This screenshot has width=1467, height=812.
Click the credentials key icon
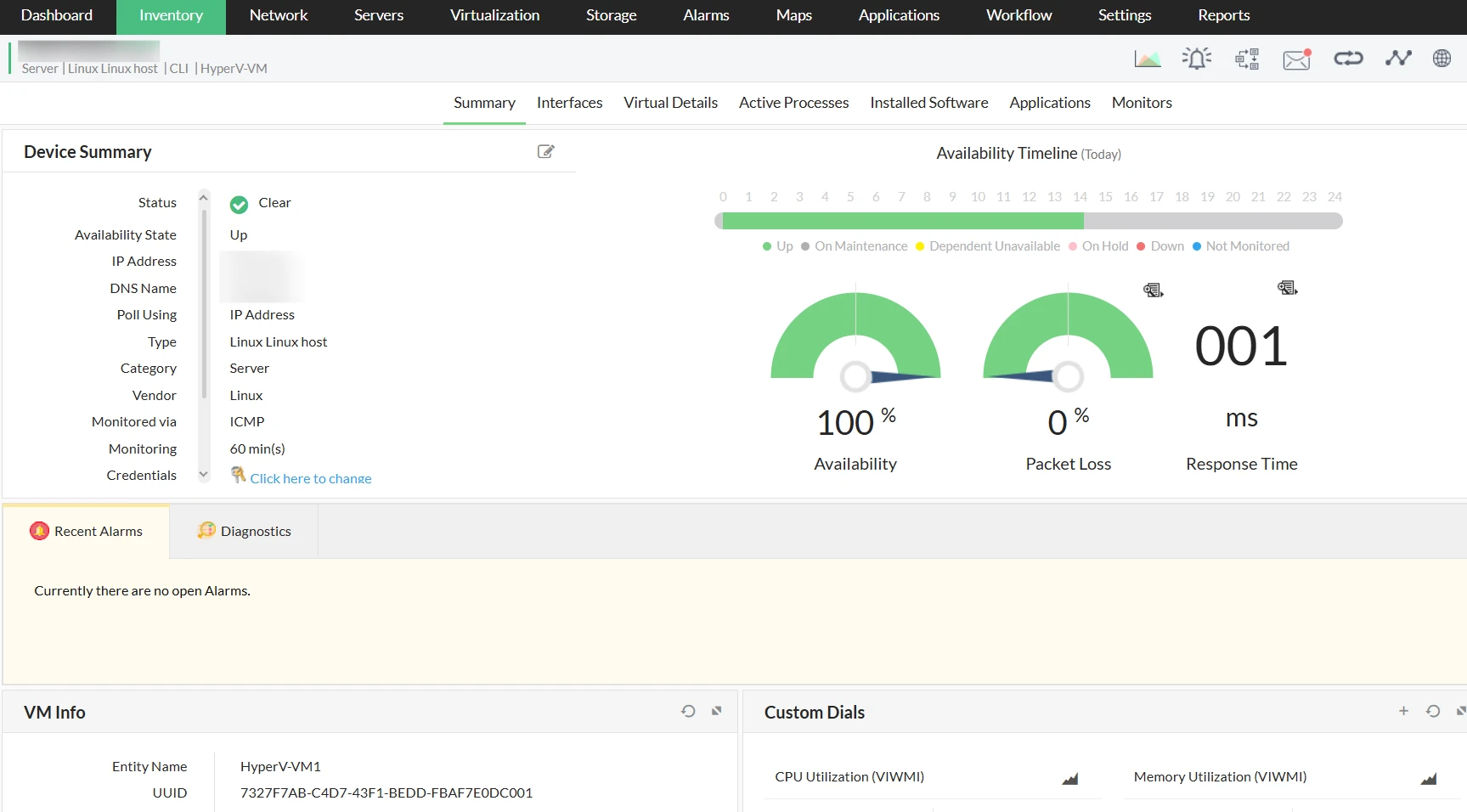point(239,474)
